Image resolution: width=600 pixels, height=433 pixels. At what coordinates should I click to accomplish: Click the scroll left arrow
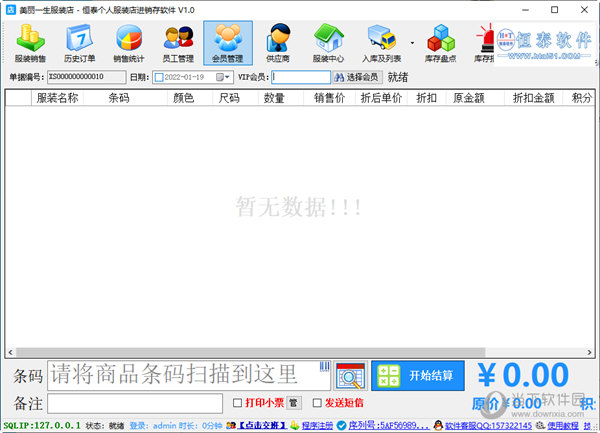click(x=10, y=352)
